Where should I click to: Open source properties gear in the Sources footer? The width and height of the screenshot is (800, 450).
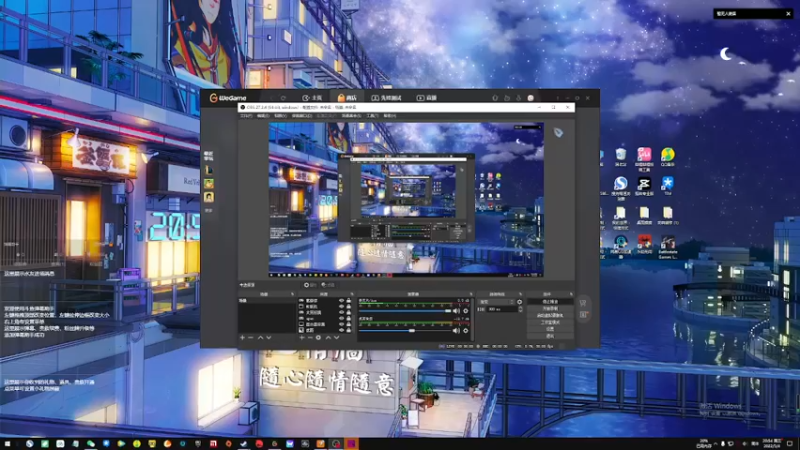tap(318, 338)
